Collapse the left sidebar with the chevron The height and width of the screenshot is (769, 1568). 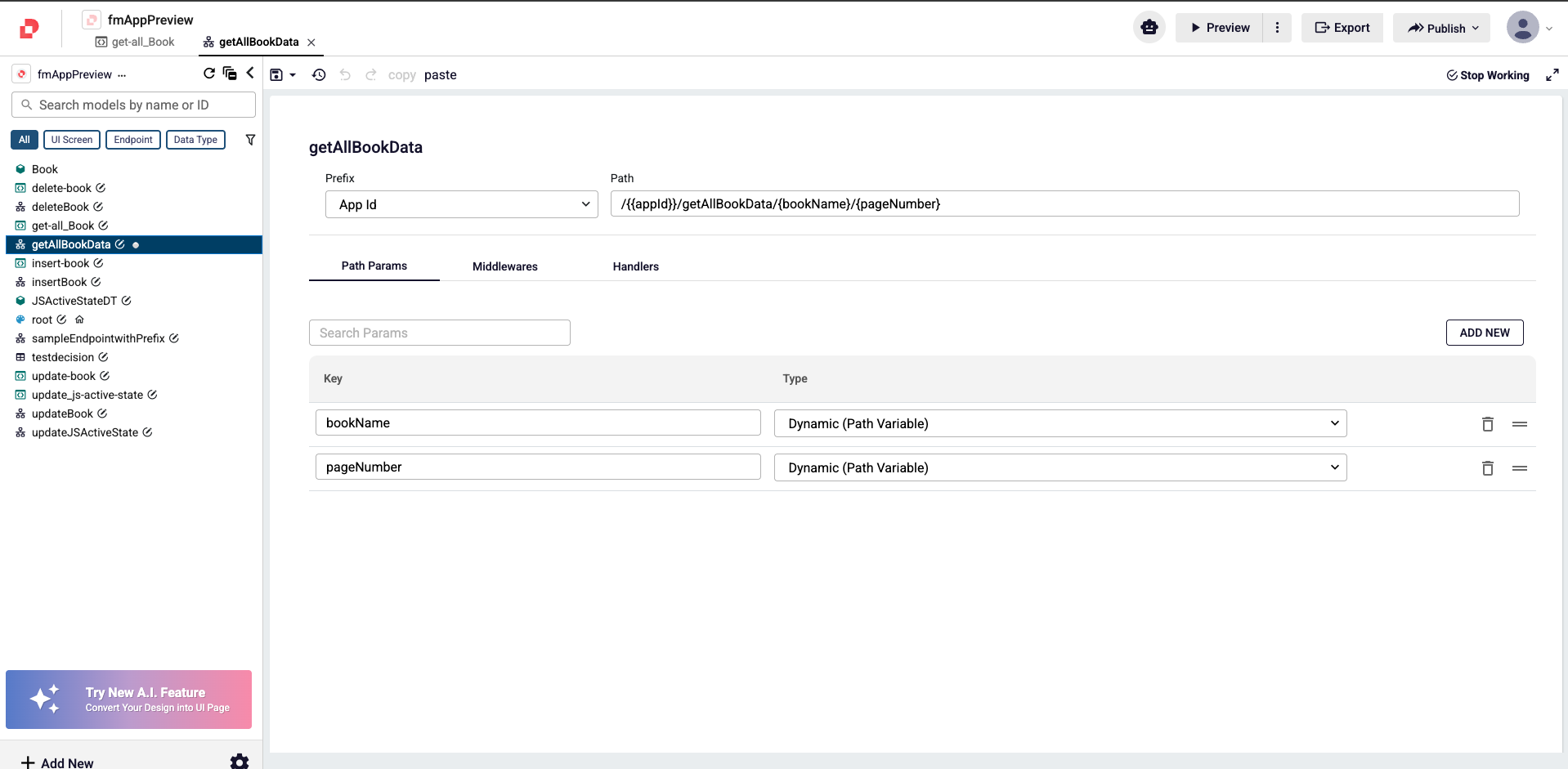(250, 74)
